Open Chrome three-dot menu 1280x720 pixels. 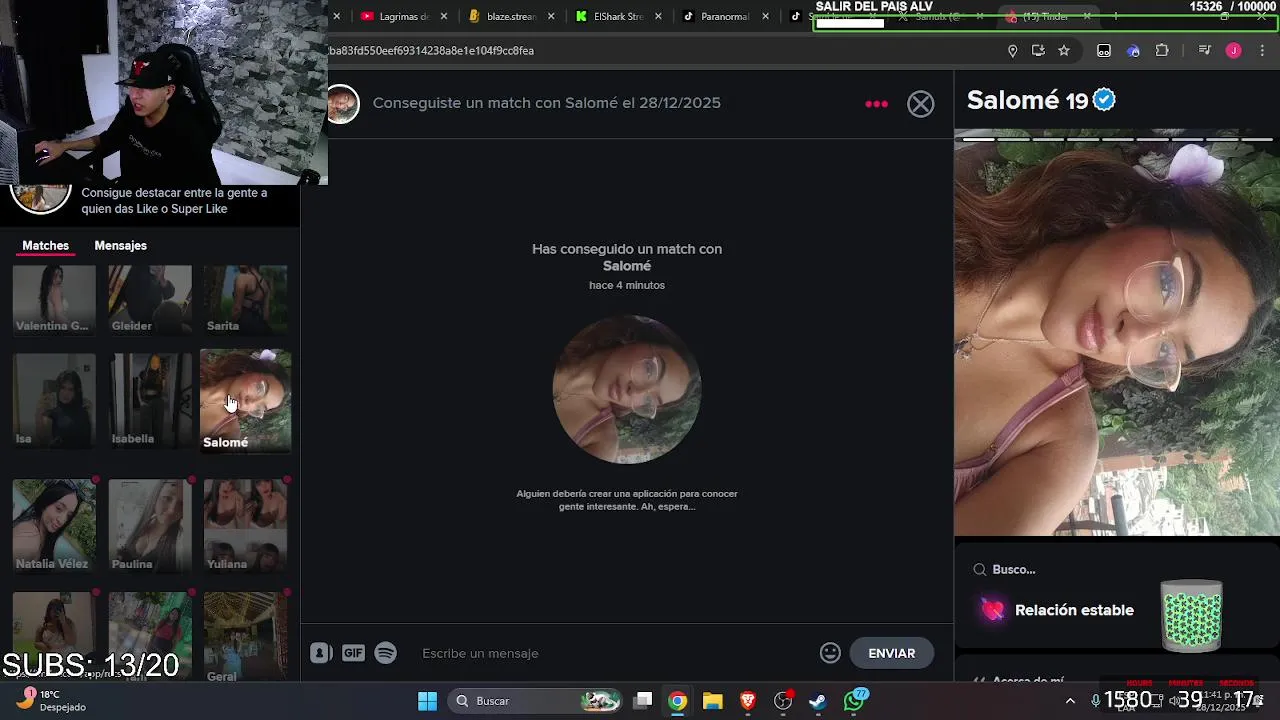tap(1262, 51)
